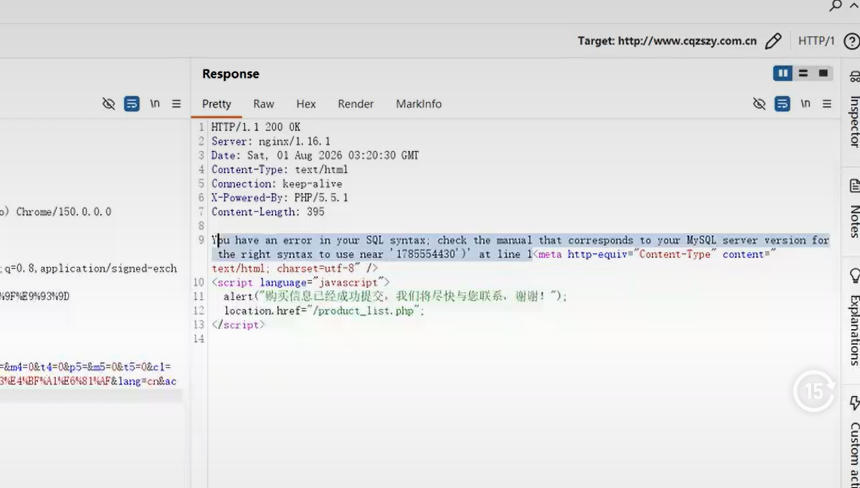Click 'Content-Length: 395' header line
Viewport: 860px width, 488px height.
pos(268,212)
